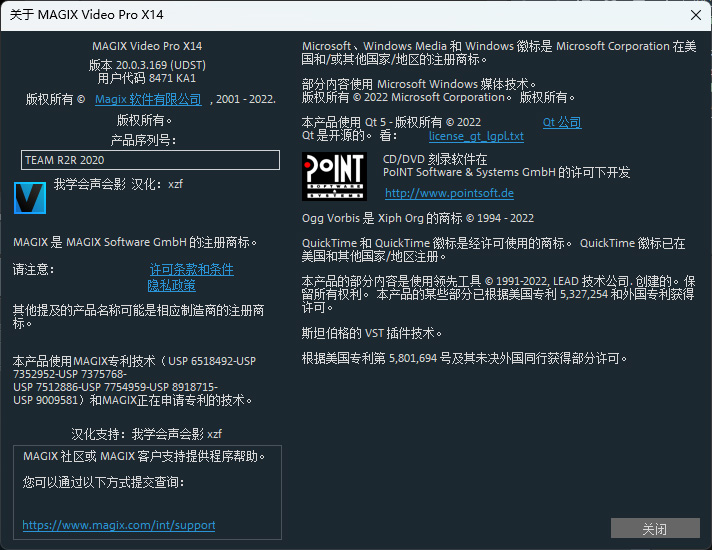The height and width of the screenshot is (550, 712).
Task: Click the 汉化支持 credit line
Action: [147, 434]
